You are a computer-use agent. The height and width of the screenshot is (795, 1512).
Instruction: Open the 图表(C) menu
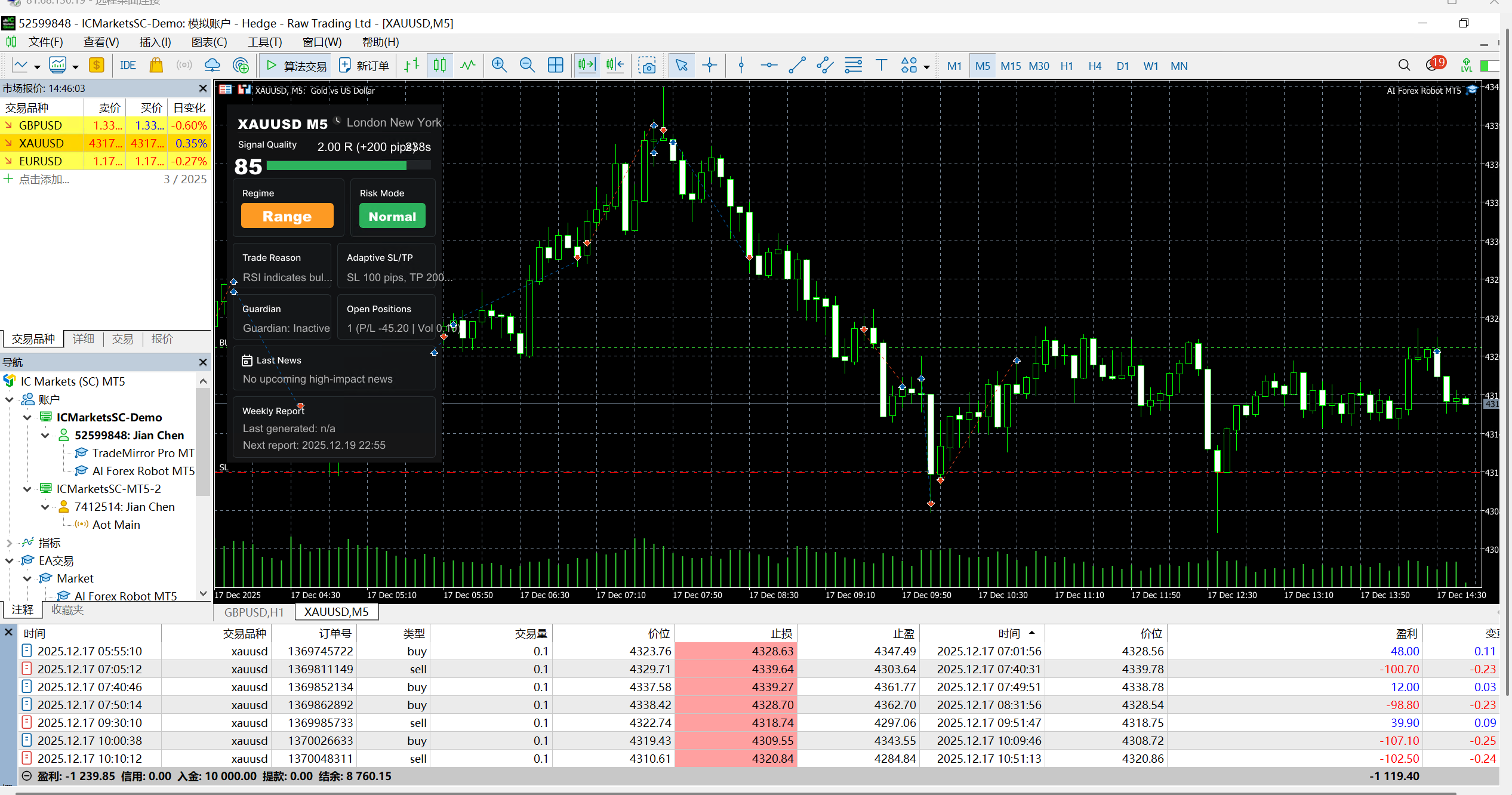tap(209, 42)
